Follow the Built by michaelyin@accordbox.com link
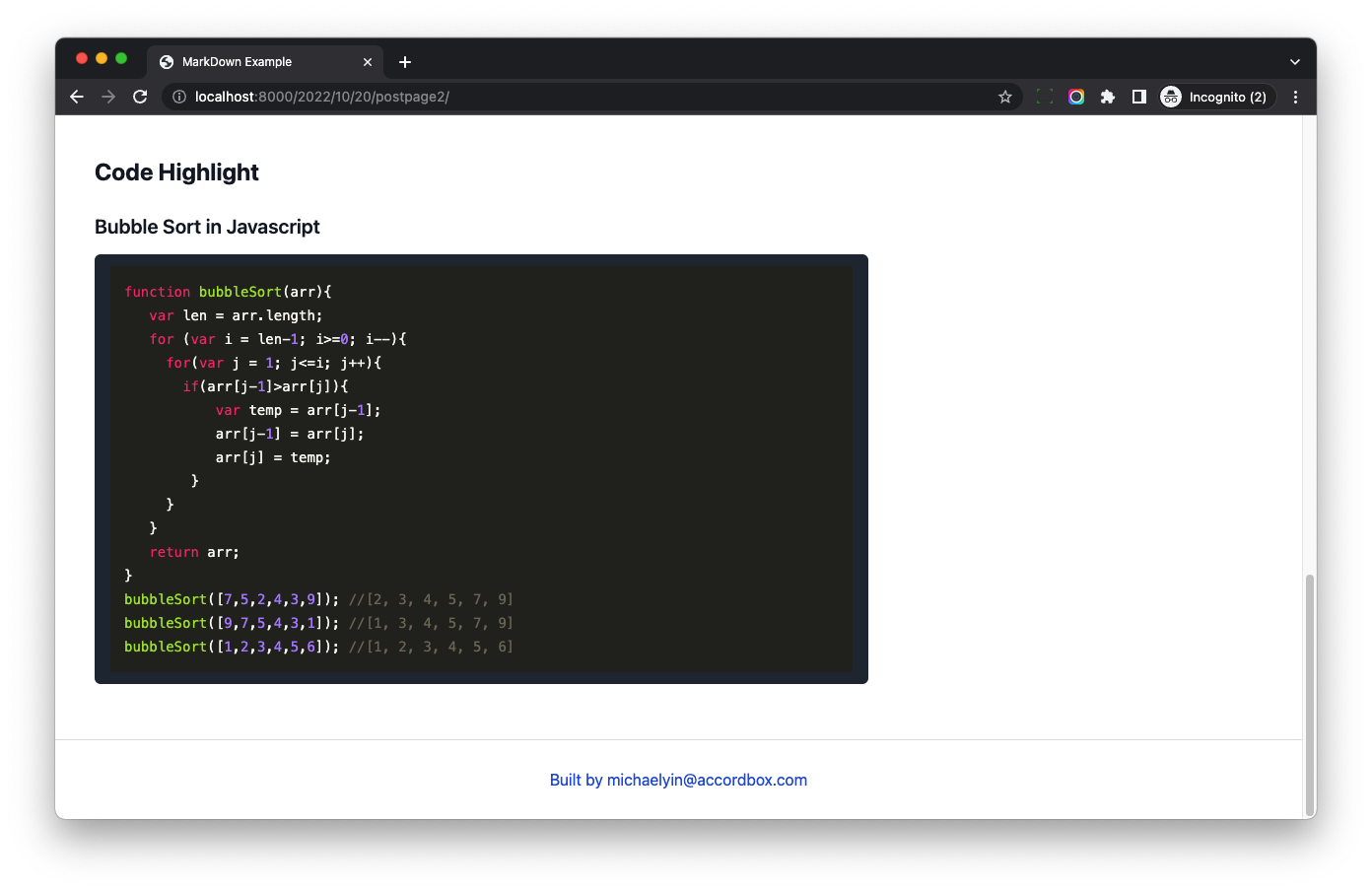The image size is (1372, 892). (x=678, y=780)
